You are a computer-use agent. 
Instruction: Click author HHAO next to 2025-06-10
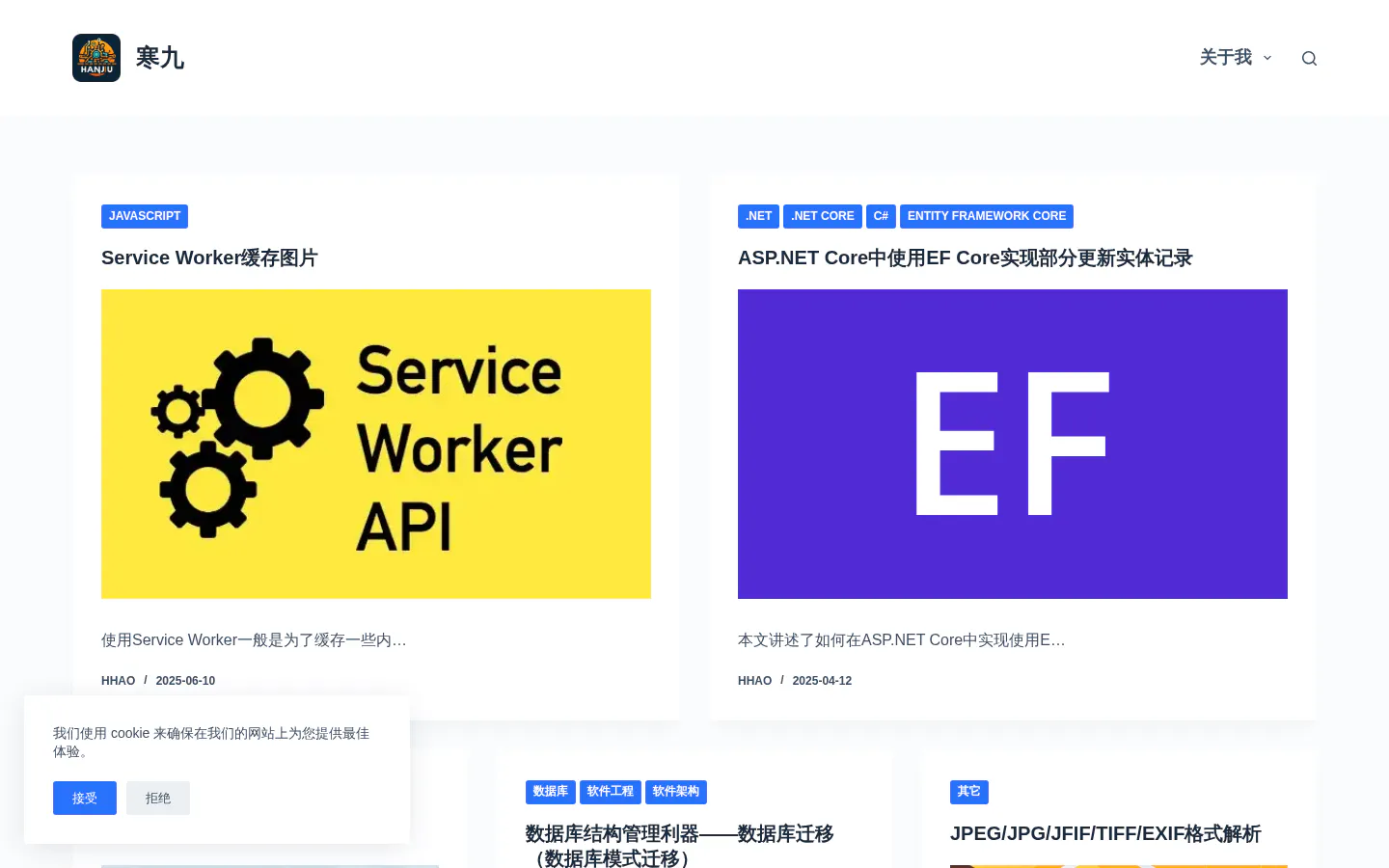pyautogui.click(x=119, y=681)
